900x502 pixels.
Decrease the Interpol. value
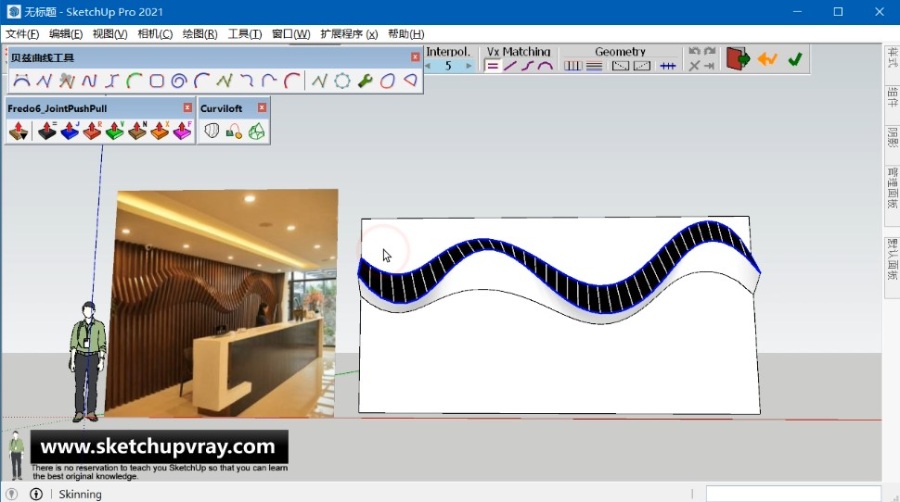click(428, 66)
